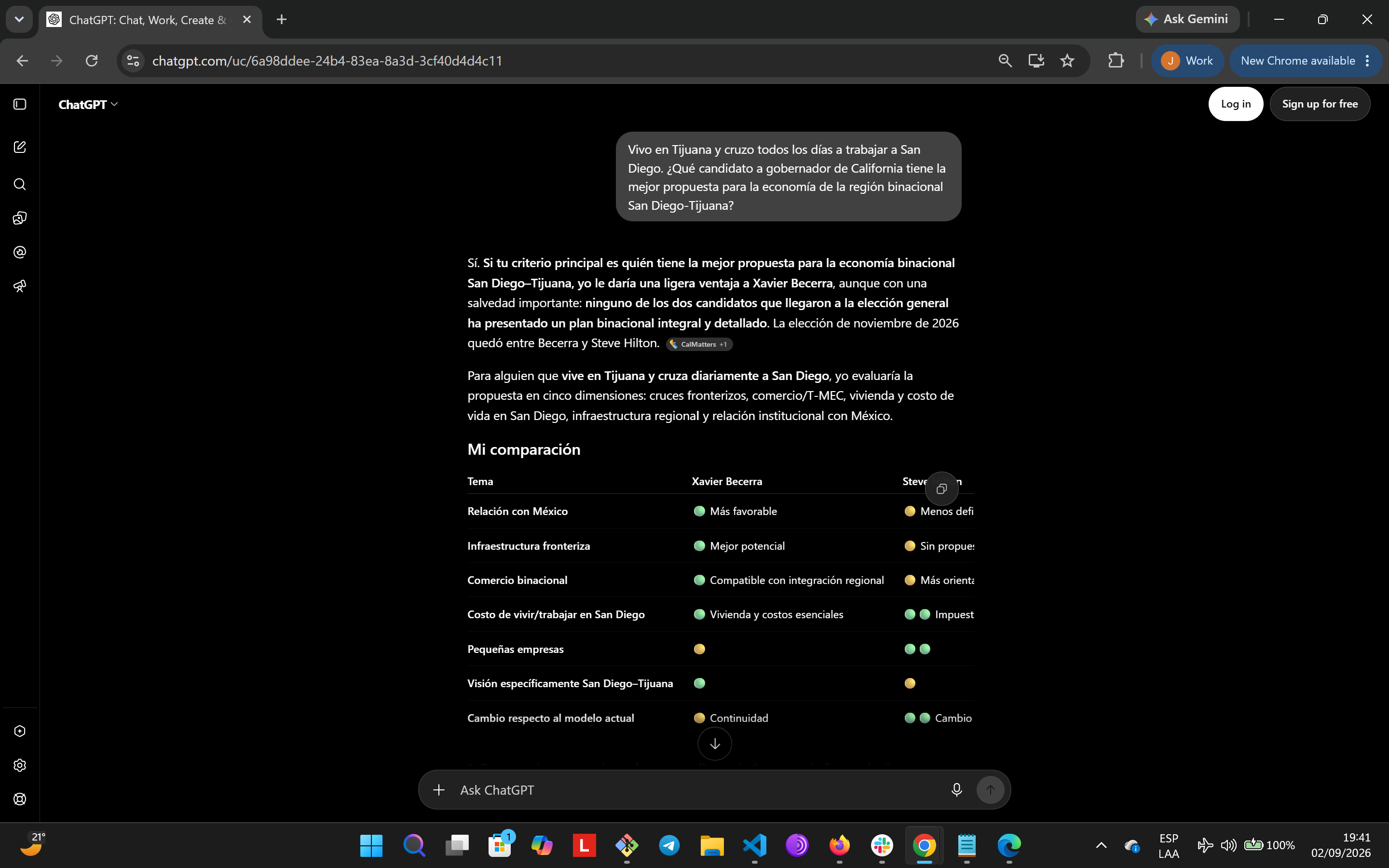Click the microphone dictation icon
This screenshot has width=1389, height=868.
(x=956, y=790)
